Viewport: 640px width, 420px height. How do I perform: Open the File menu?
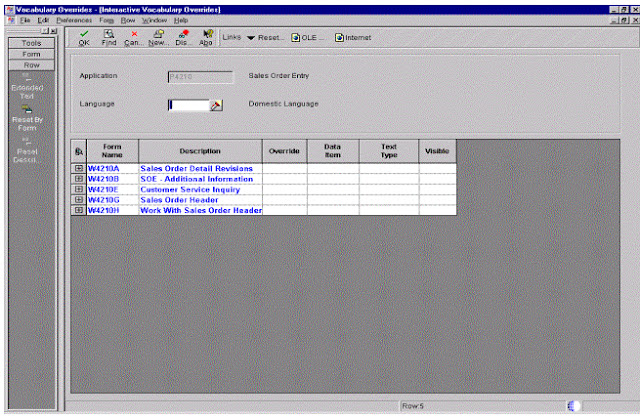[25, 20]
